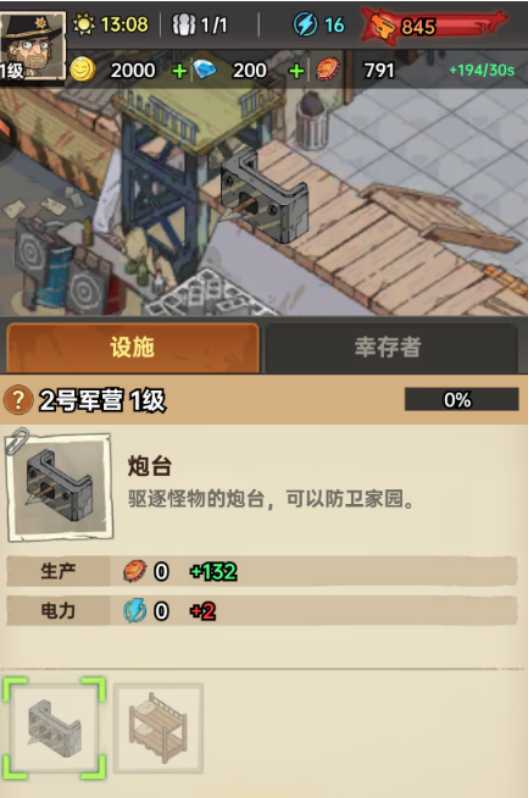Image resolution: width=529 pixels, height=798 pixels.
Task: Click the 0% barracks progress bar
Action: click(x=462, y=400)
